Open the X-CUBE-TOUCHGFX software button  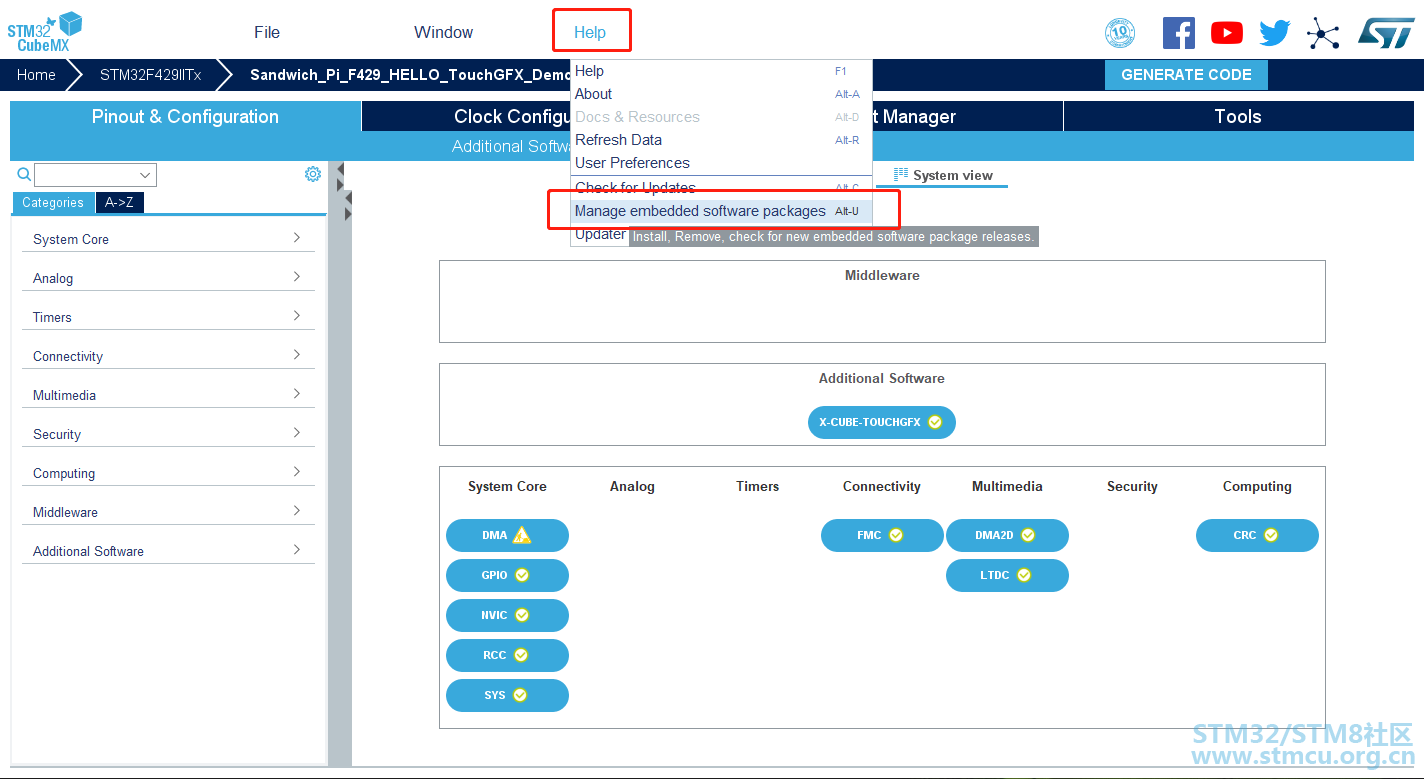pos(882,422)
